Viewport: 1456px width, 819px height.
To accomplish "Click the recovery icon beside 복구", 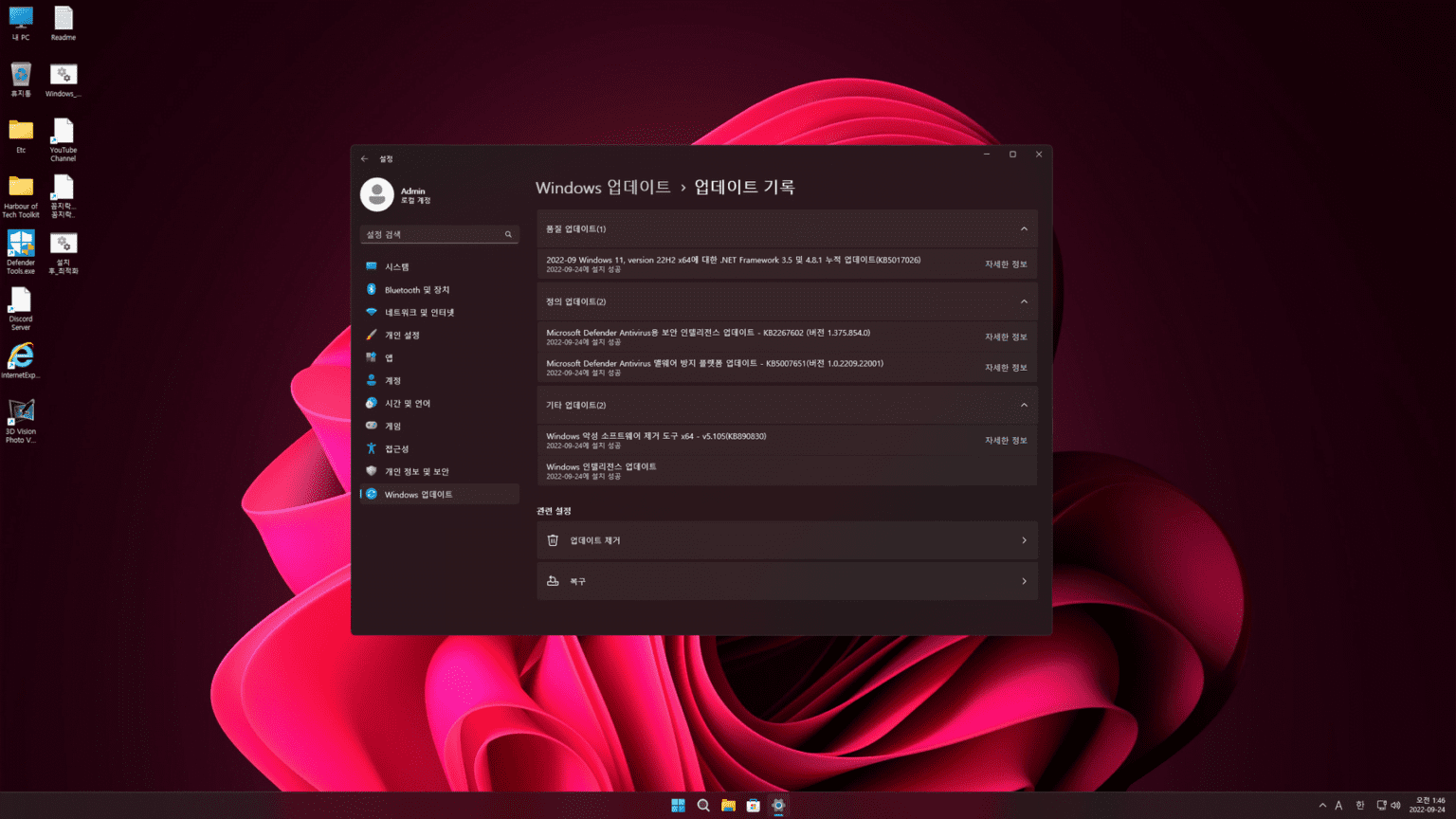I will (553, 581).
